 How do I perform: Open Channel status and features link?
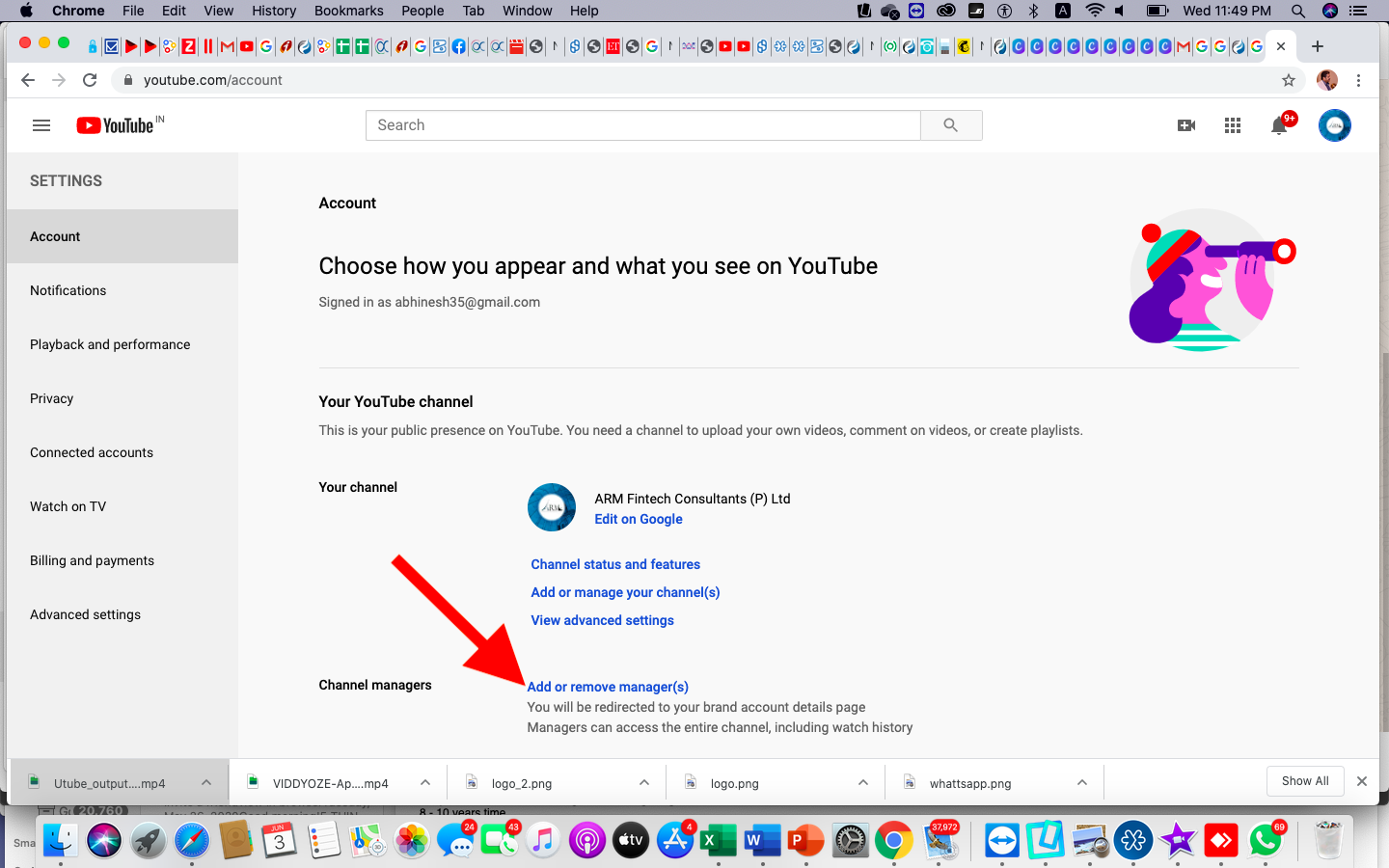click(615, 564)
